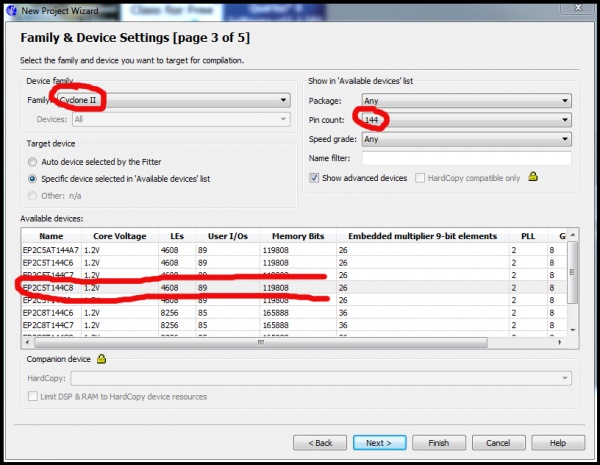Open the Family dropdown showing Cyclone II

point(173,100)
